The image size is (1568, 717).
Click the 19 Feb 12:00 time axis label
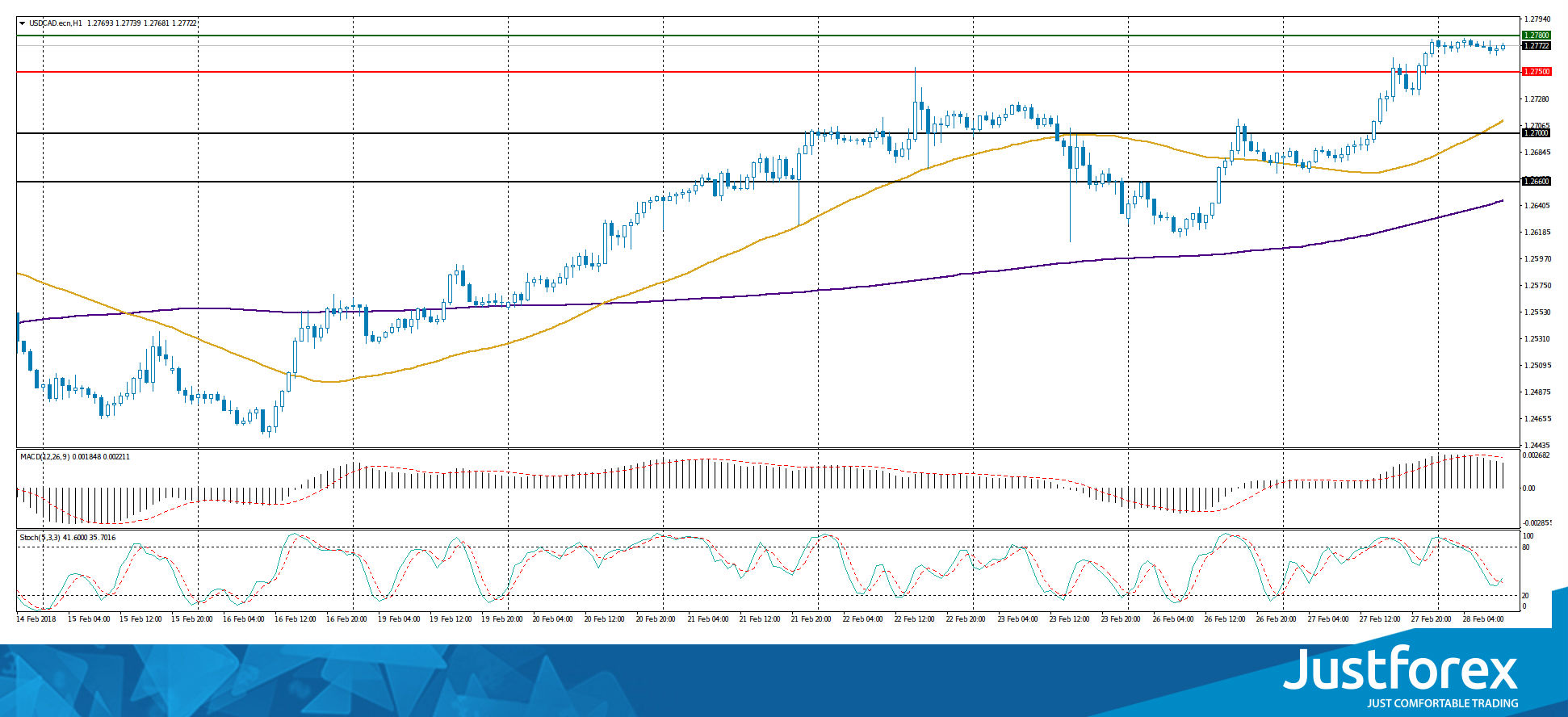451,619
